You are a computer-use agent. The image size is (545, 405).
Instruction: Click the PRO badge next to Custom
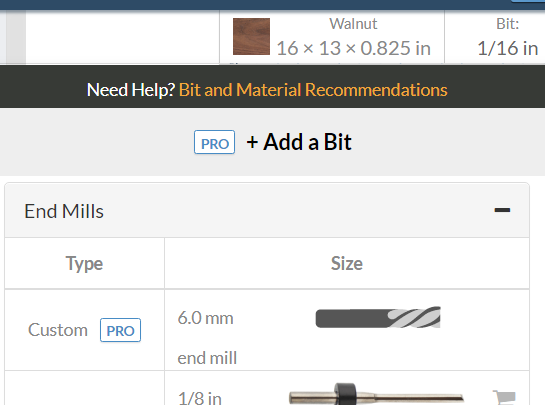point(120,330)
